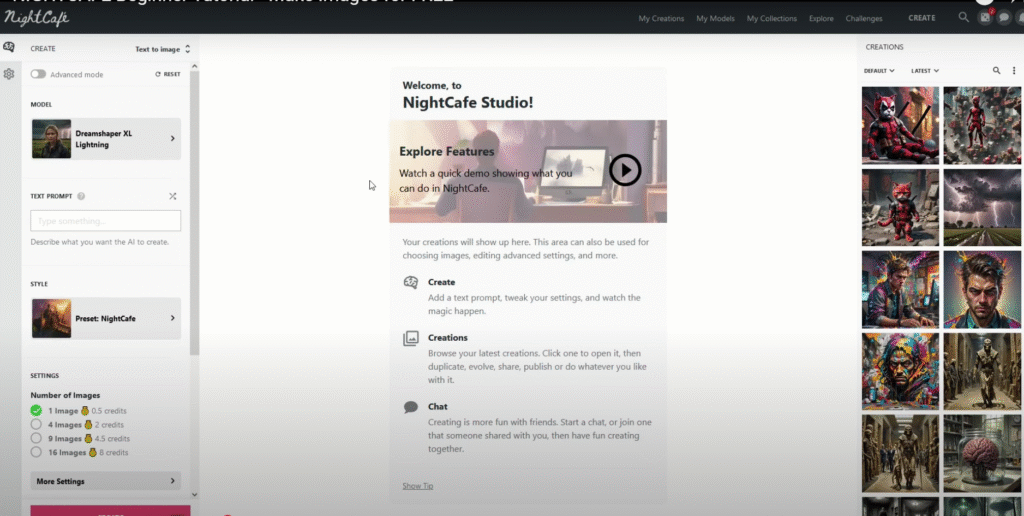Open the Challenges page

coord(864,18)
